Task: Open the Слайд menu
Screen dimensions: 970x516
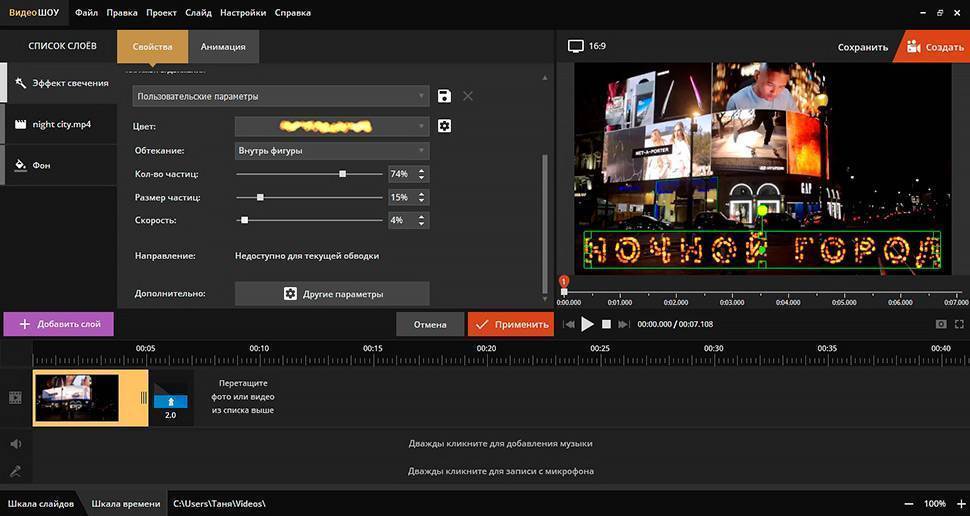Action: click(198, 13)
